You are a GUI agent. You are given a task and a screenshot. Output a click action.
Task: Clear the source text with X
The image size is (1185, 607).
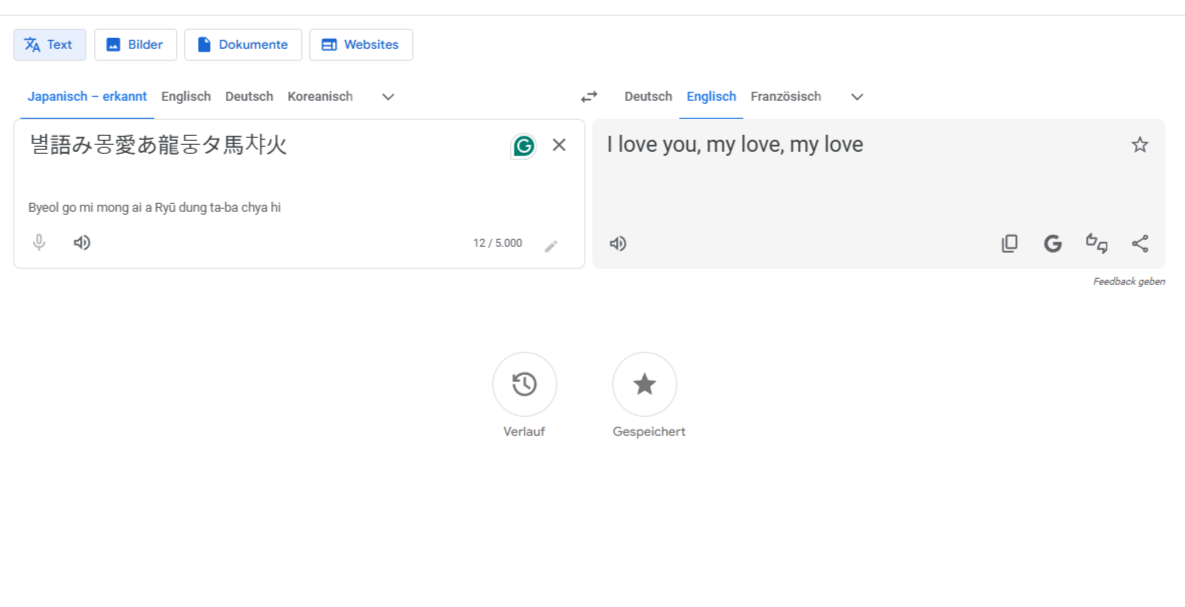559,145
